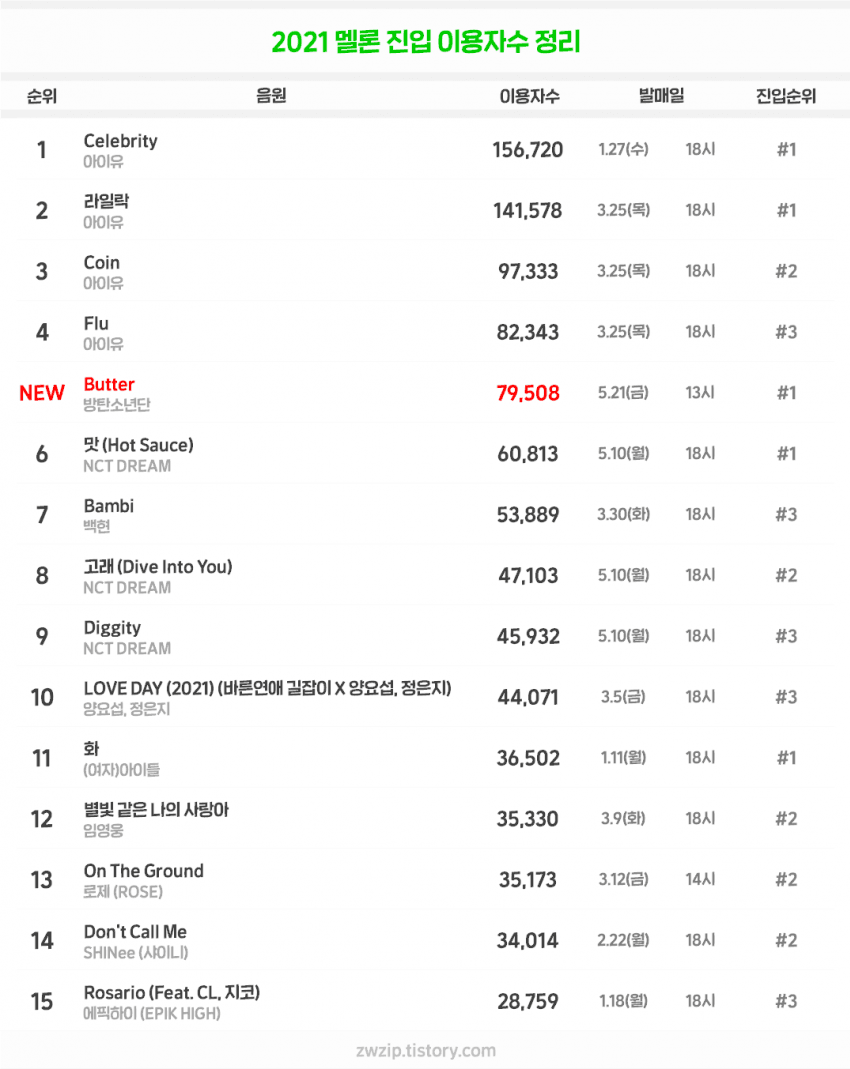This screenshot has height=1069, width=850.
Task: Select the 맛 (Hot Sauce) title
Action: coord(138,445)
